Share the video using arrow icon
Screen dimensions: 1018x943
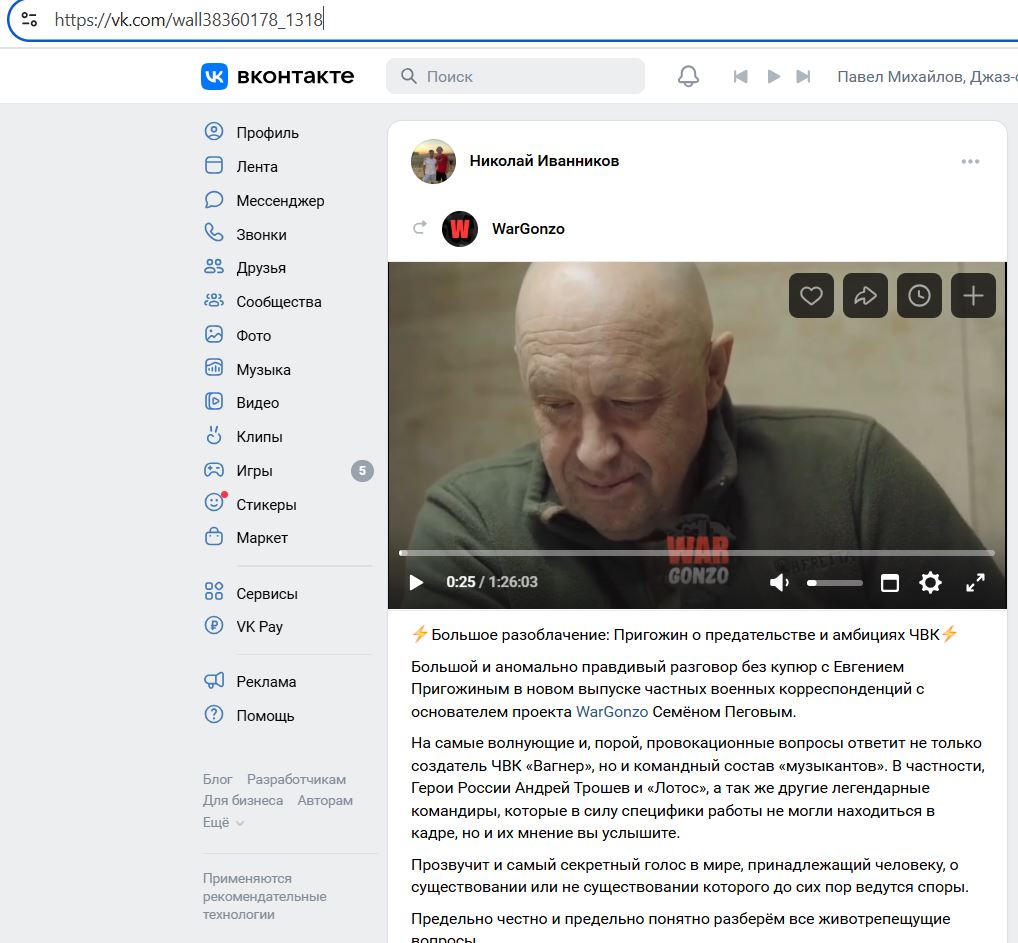tap(865, 296)
